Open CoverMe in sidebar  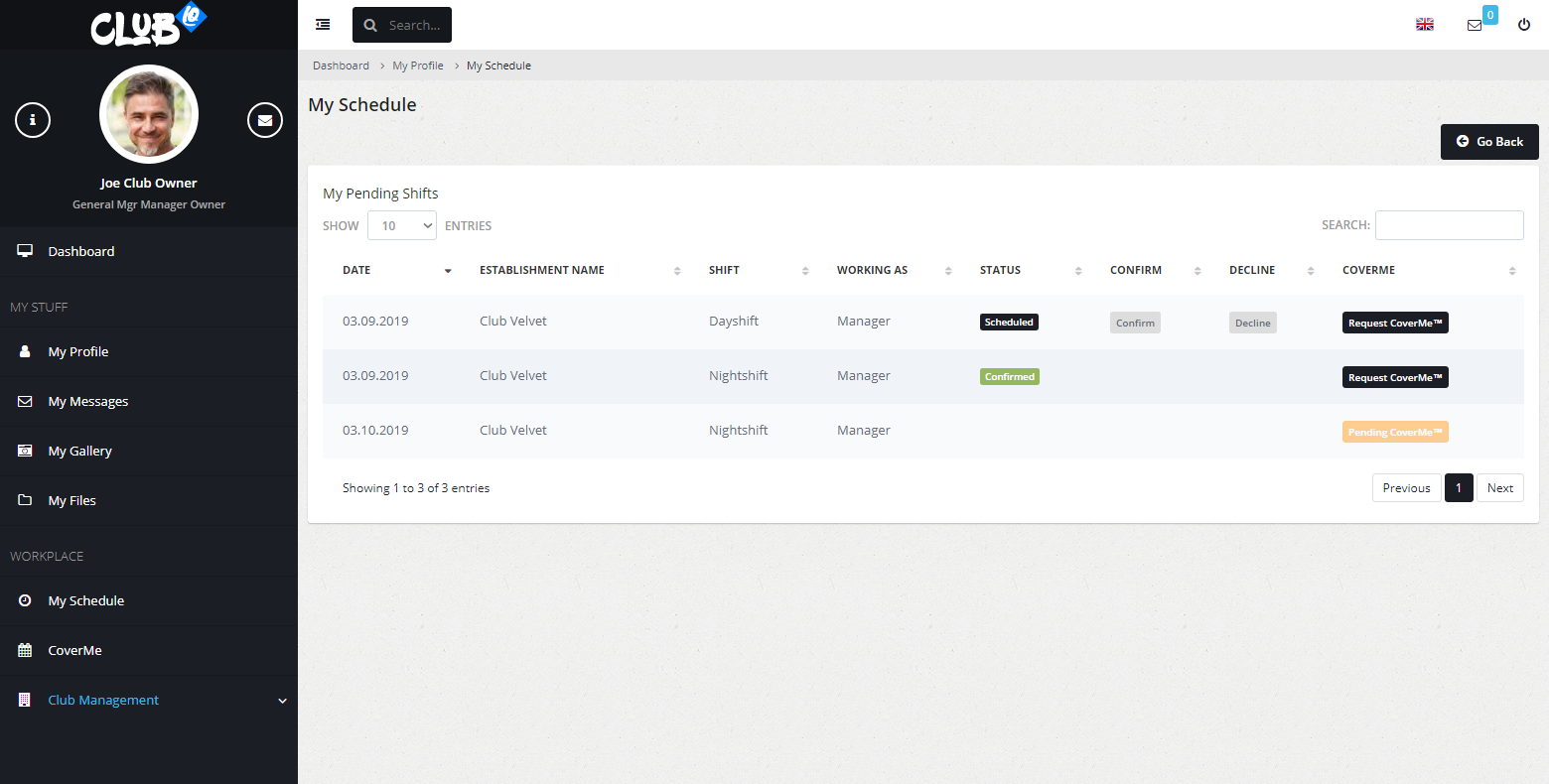point(75,650)
